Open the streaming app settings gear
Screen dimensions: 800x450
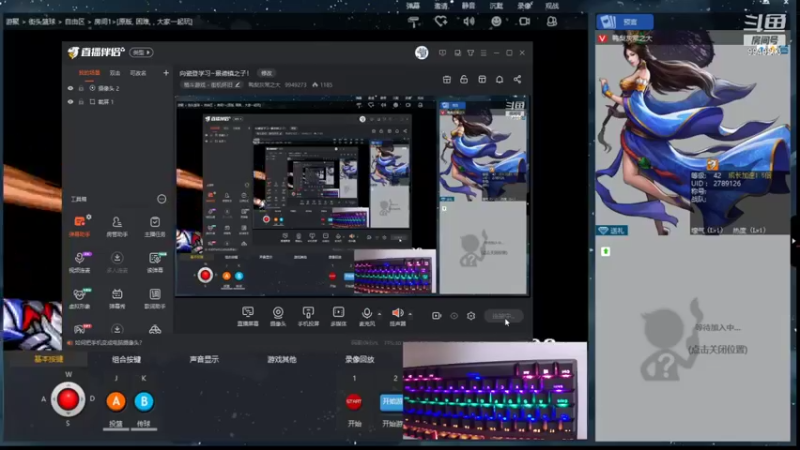pyautogui.click(x=471, y=316)
